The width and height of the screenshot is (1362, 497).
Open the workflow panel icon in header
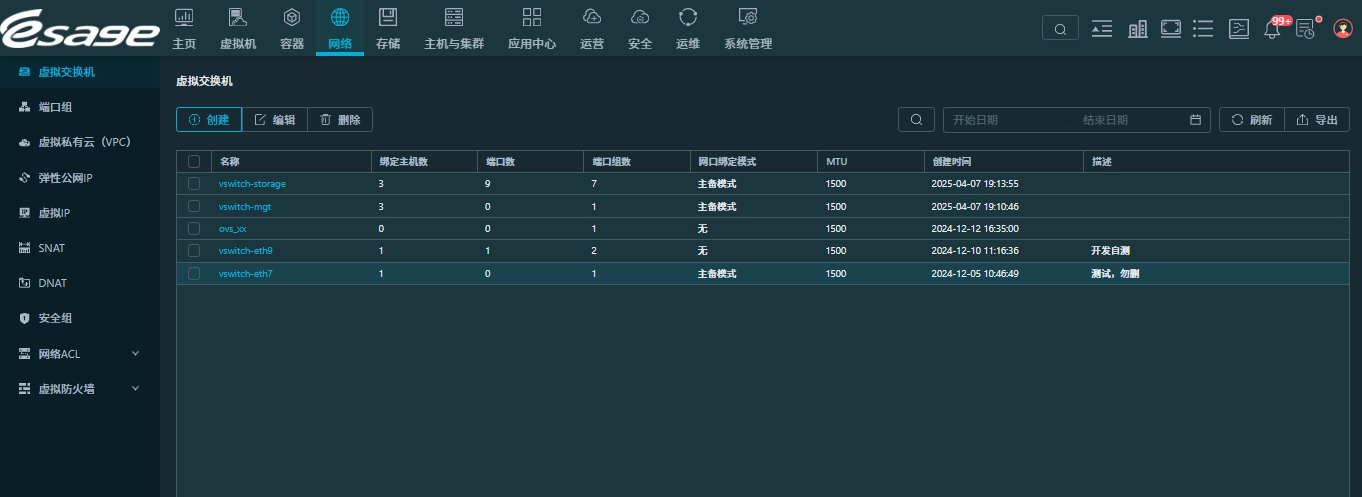1239,28
